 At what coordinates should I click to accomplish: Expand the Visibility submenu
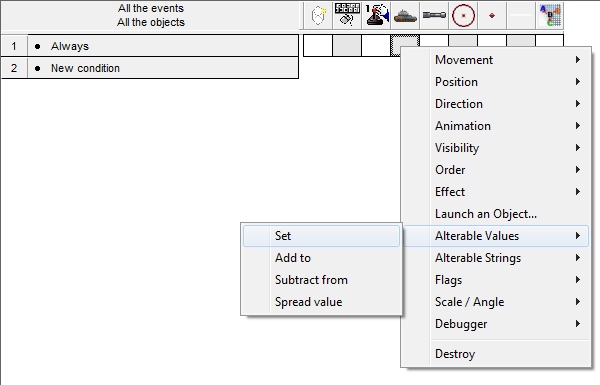tap(496, 148)
